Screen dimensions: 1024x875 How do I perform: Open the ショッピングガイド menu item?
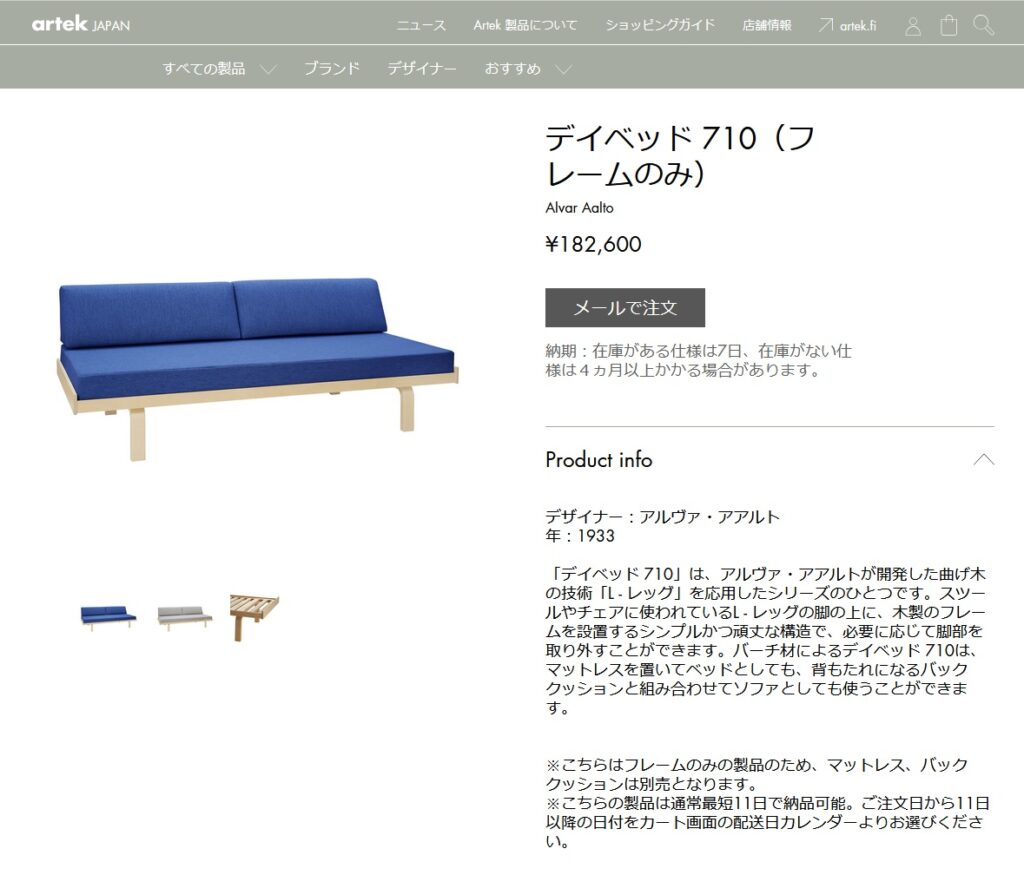[660, 25]
